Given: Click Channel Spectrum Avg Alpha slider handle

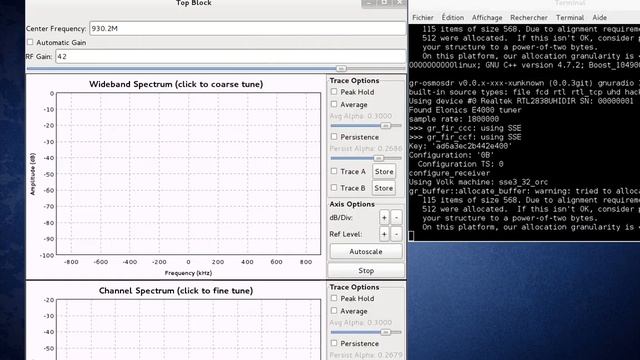Looking at the screenshot, I should click(x=385, y=332).
